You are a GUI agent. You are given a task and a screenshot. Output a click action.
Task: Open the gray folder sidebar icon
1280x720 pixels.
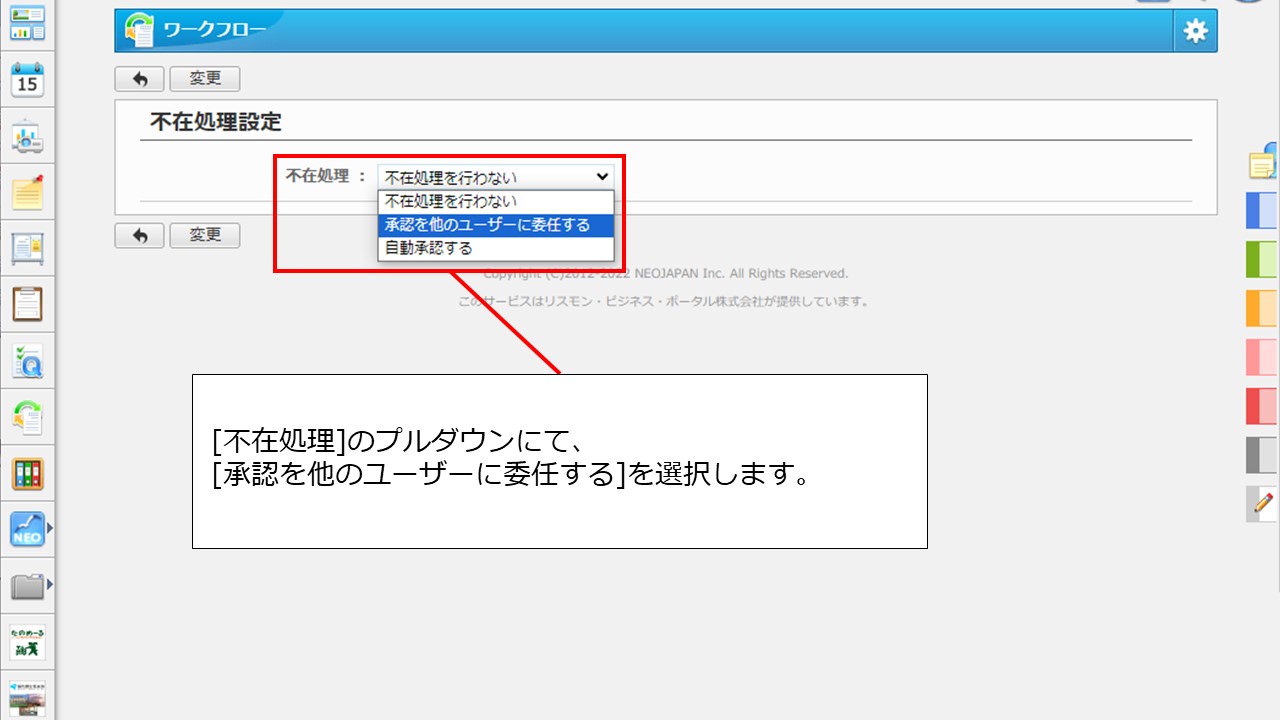[28, 586]
